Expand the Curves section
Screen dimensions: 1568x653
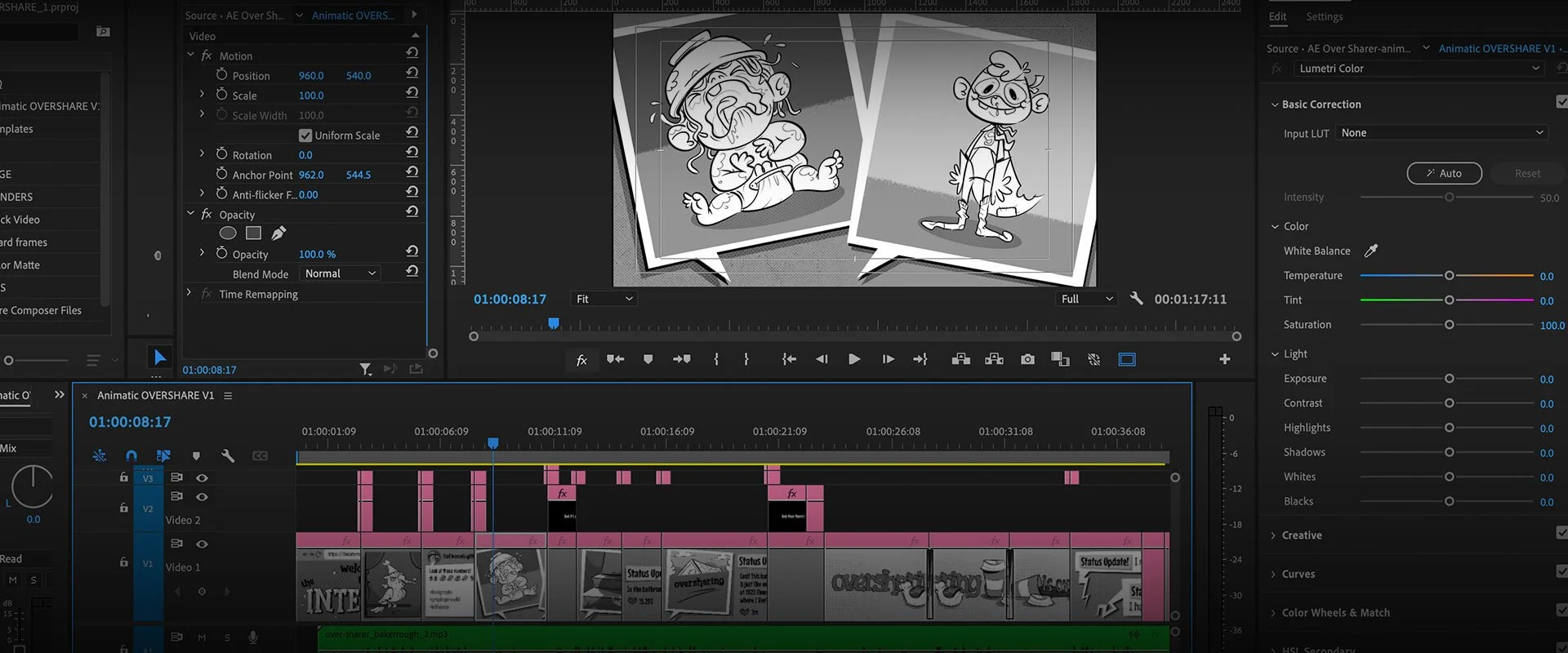click(1274, 574)
